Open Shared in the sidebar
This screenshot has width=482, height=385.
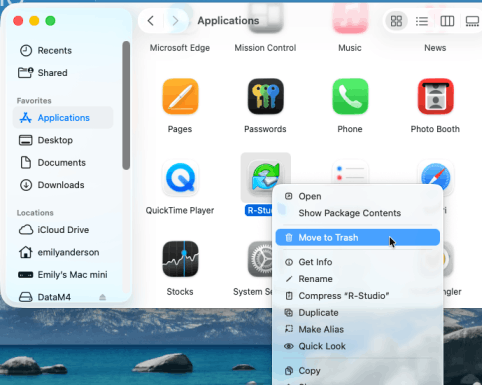click(63, 73)
